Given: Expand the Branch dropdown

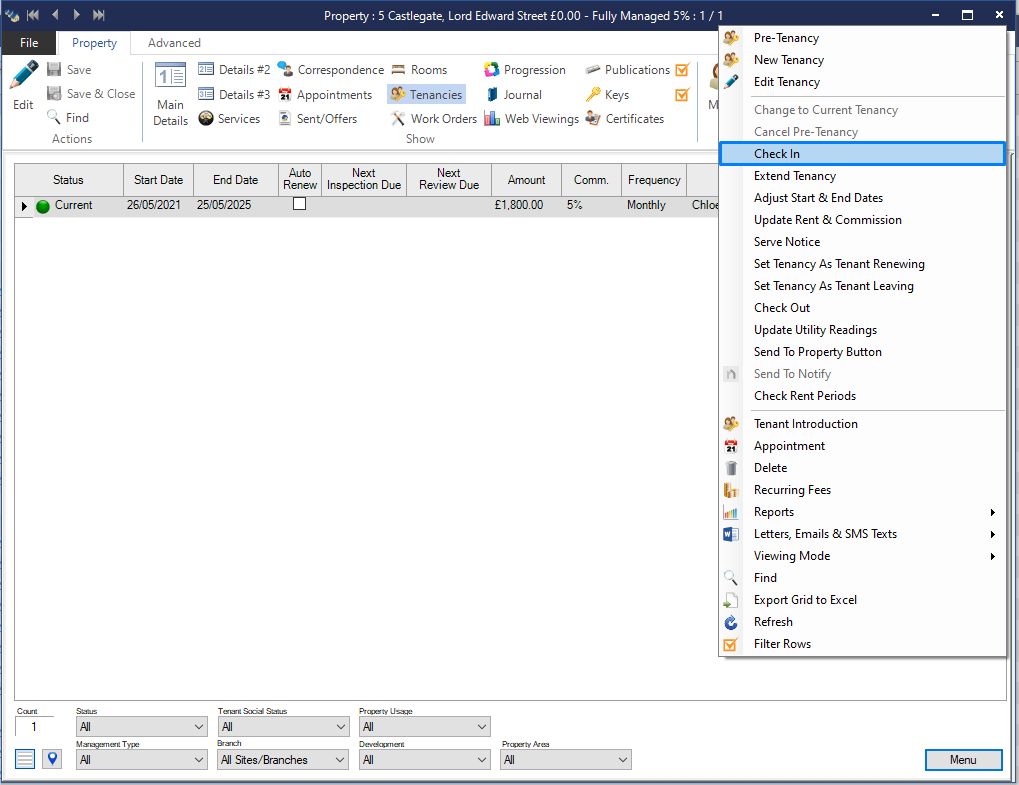Looking at the screenshot, I should point(282,760).
